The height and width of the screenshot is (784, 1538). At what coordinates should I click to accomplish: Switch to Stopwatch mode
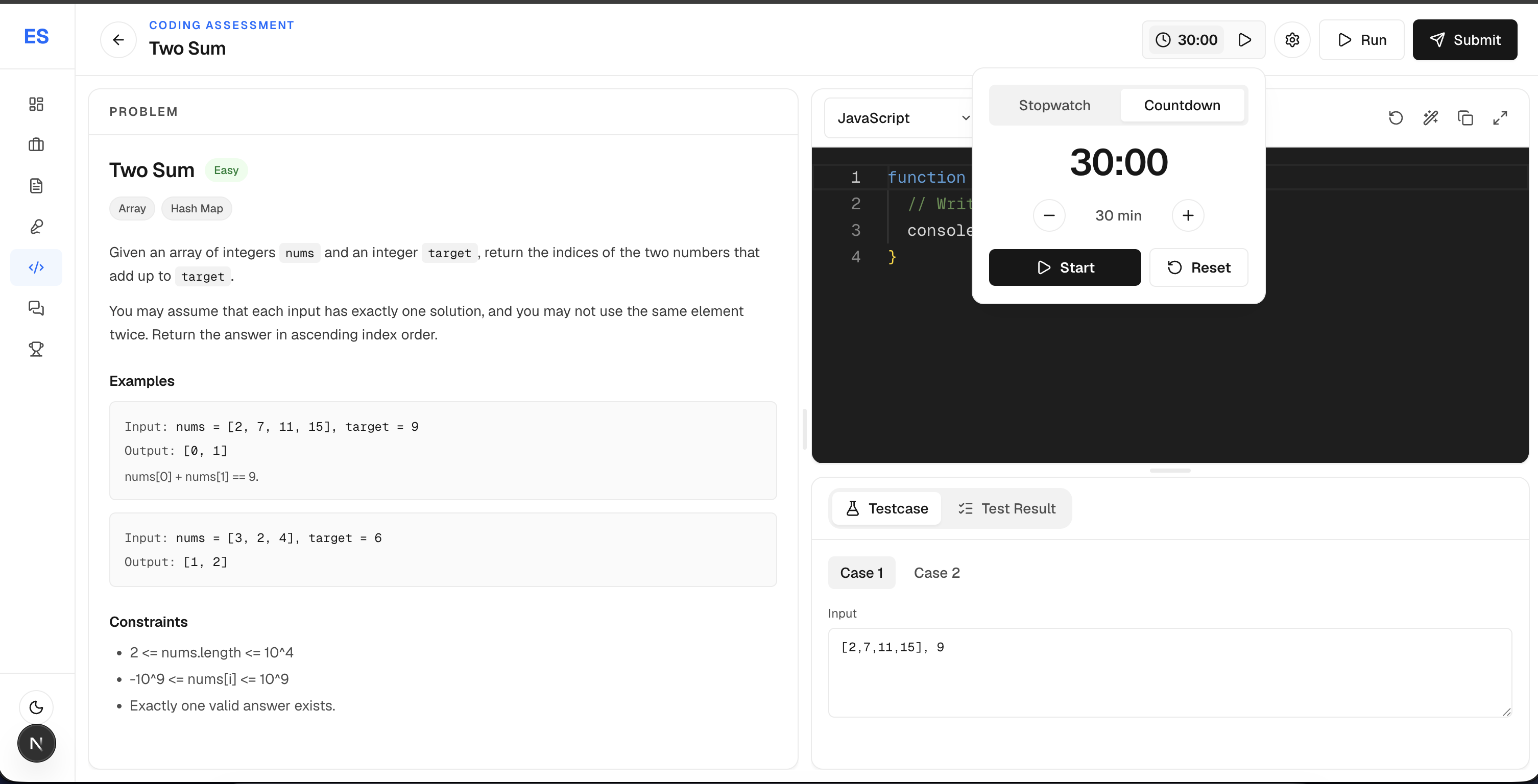(1054, 106)
